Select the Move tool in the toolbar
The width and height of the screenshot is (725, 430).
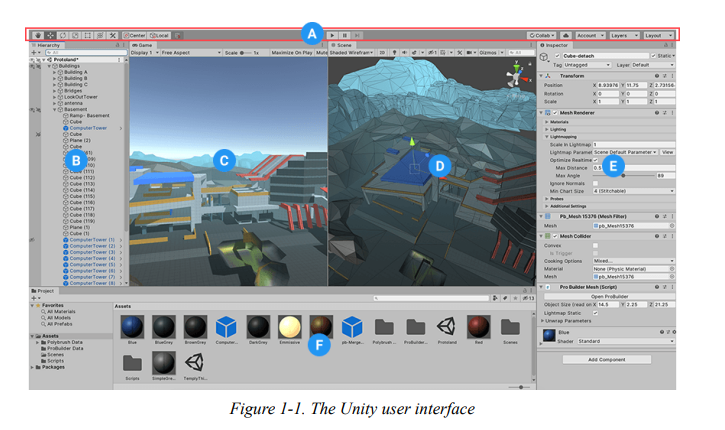click(50, 35)
